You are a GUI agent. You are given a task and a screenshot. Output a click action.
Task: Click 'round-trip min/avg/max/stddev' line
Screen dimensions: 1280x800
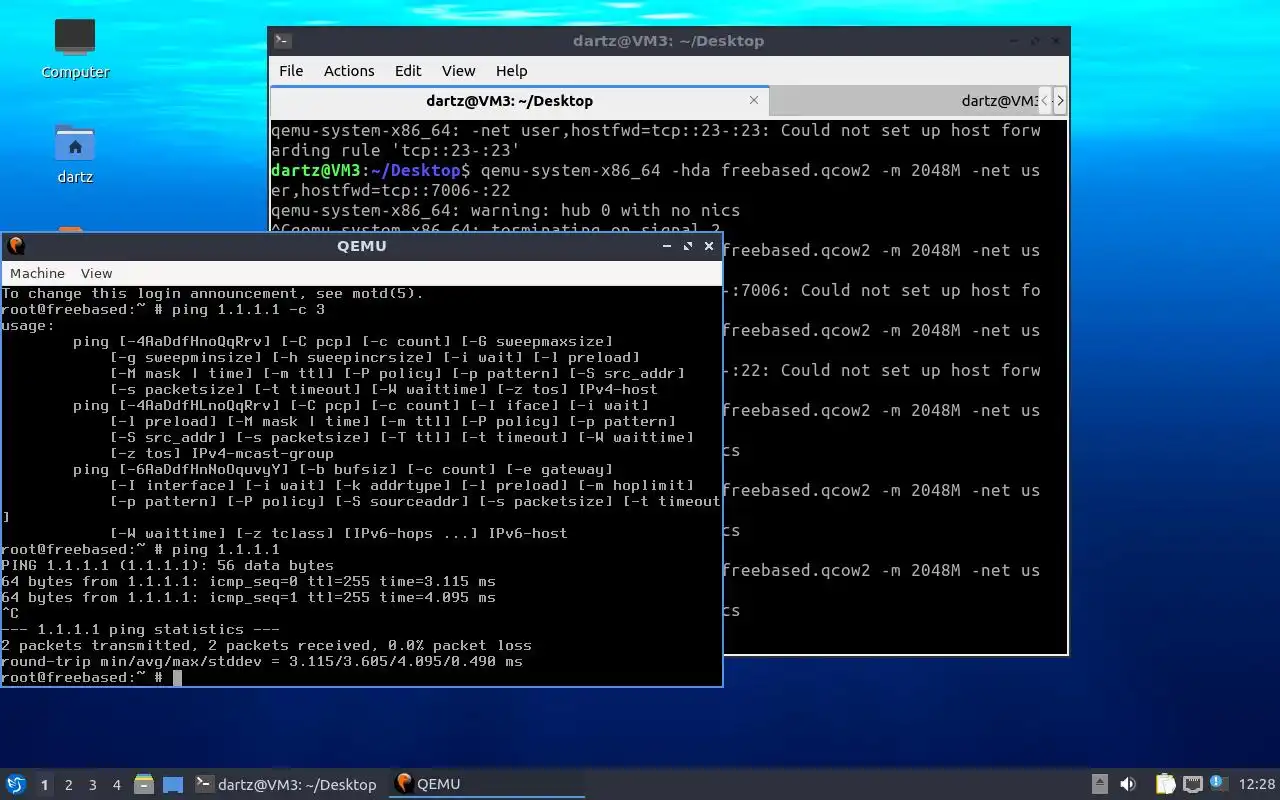pos(262,662)
